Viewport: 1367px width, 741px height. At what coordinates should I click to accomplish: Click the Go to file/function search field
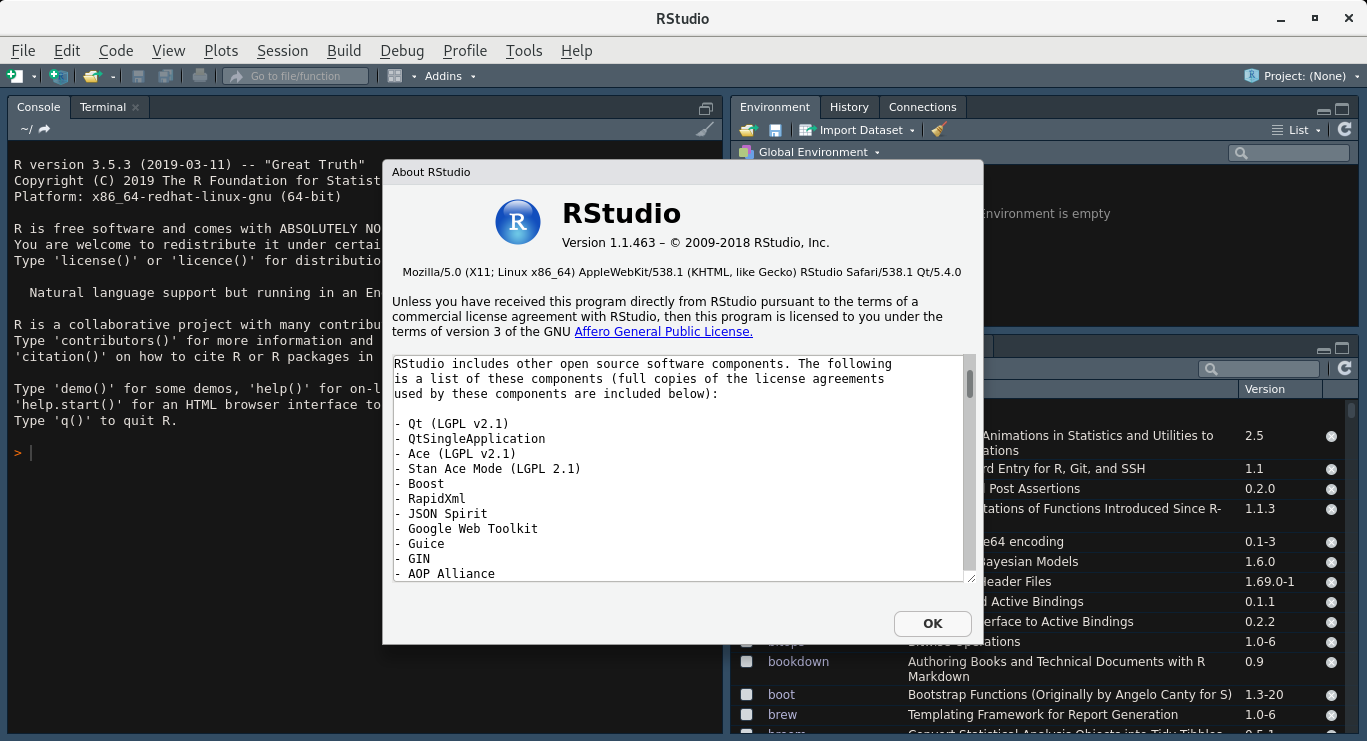[x=295, y=75]
